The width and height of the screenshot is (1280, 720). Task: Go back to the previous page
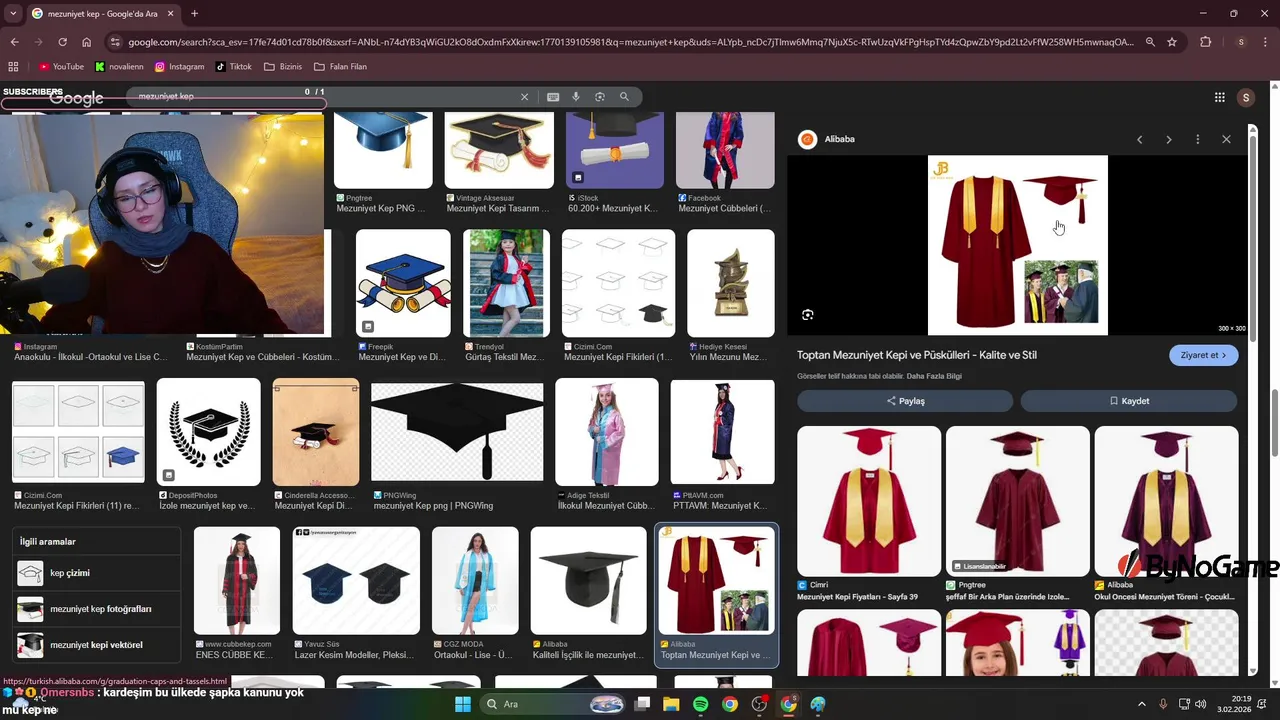[x=14, y=42]
